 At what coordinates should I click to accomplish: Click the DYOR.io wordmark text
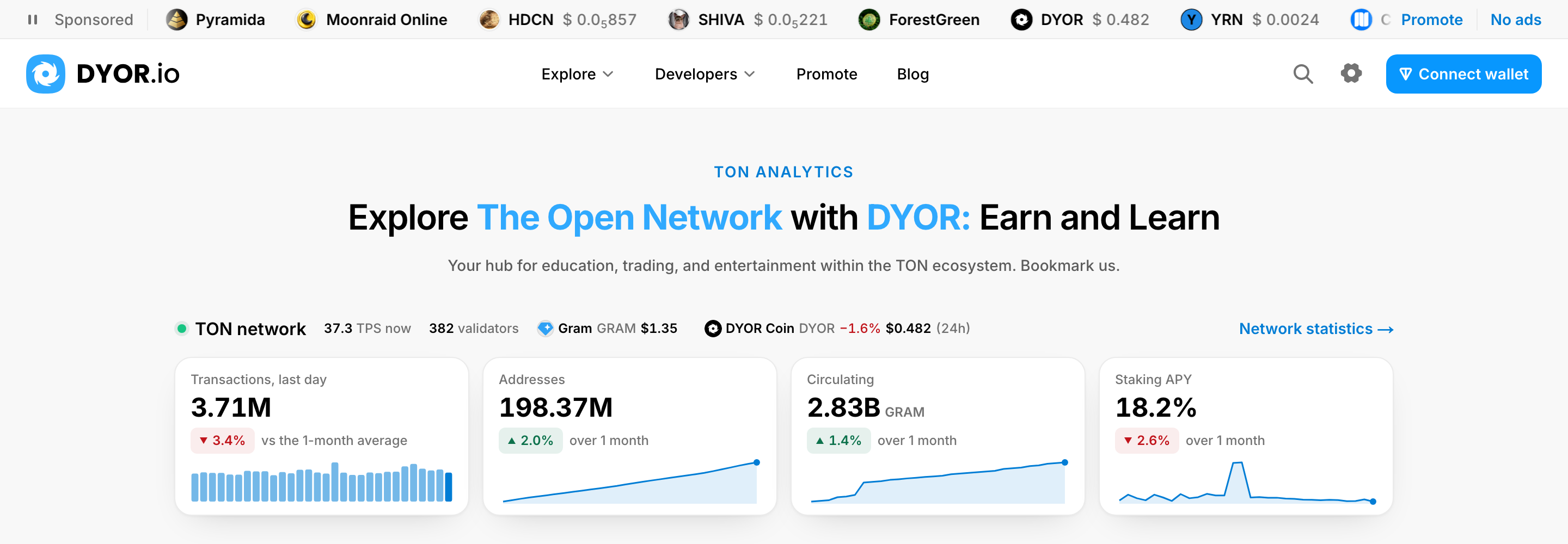(128, 73)
